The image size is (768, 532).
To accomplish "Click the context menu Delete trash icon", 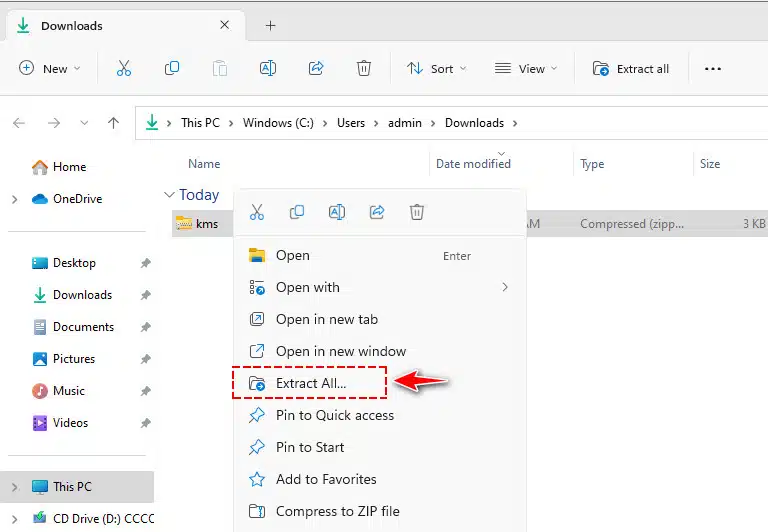I will pos(416,212).
